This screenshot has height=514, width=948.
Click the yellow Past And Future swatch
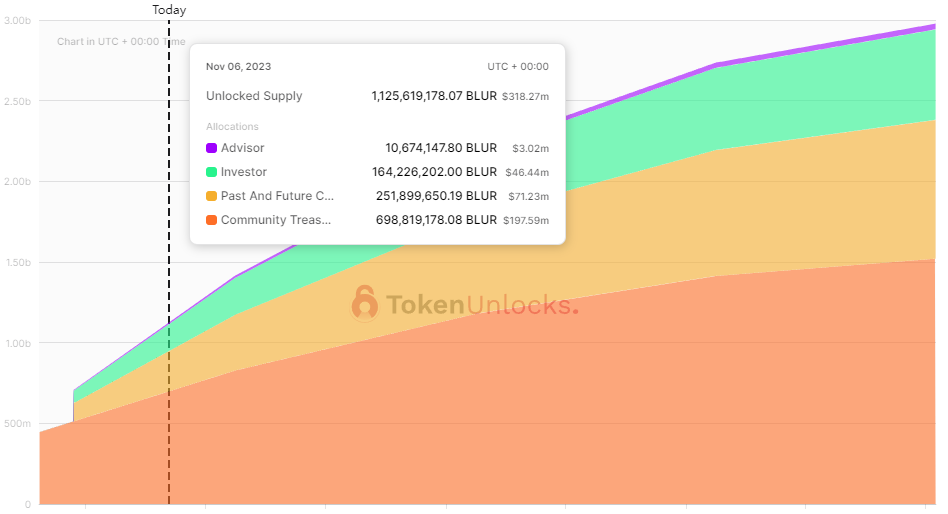click(x=211, y=197)
